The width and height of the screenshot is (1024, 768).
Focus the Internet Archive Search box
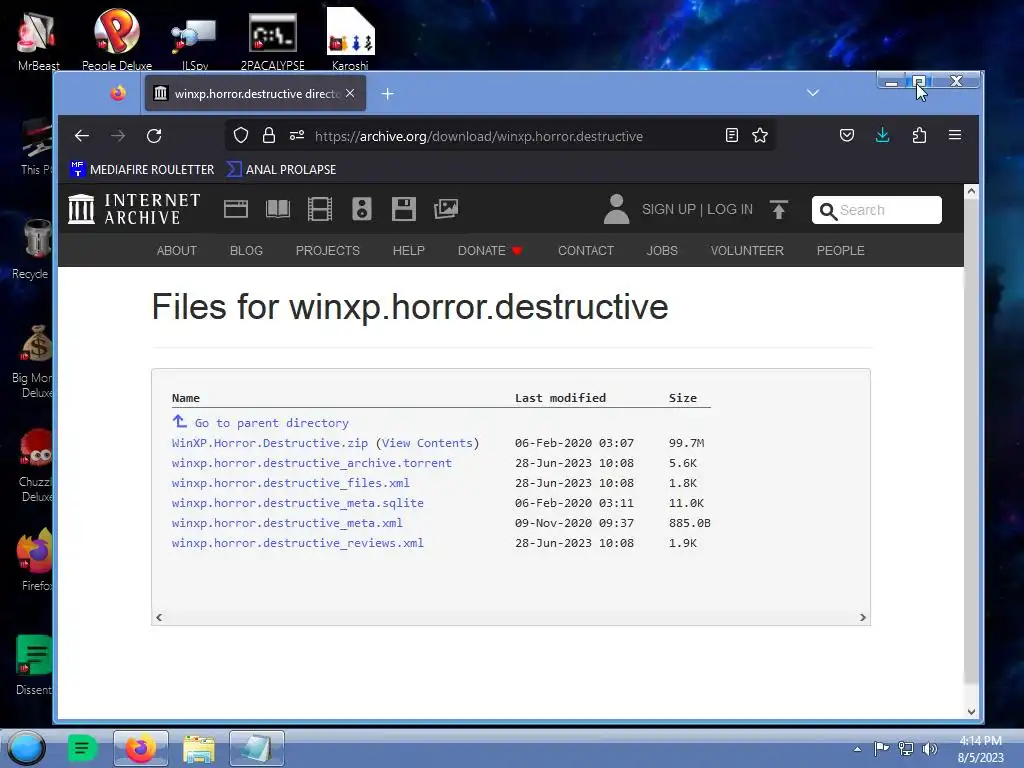click(x=876, y=210)
